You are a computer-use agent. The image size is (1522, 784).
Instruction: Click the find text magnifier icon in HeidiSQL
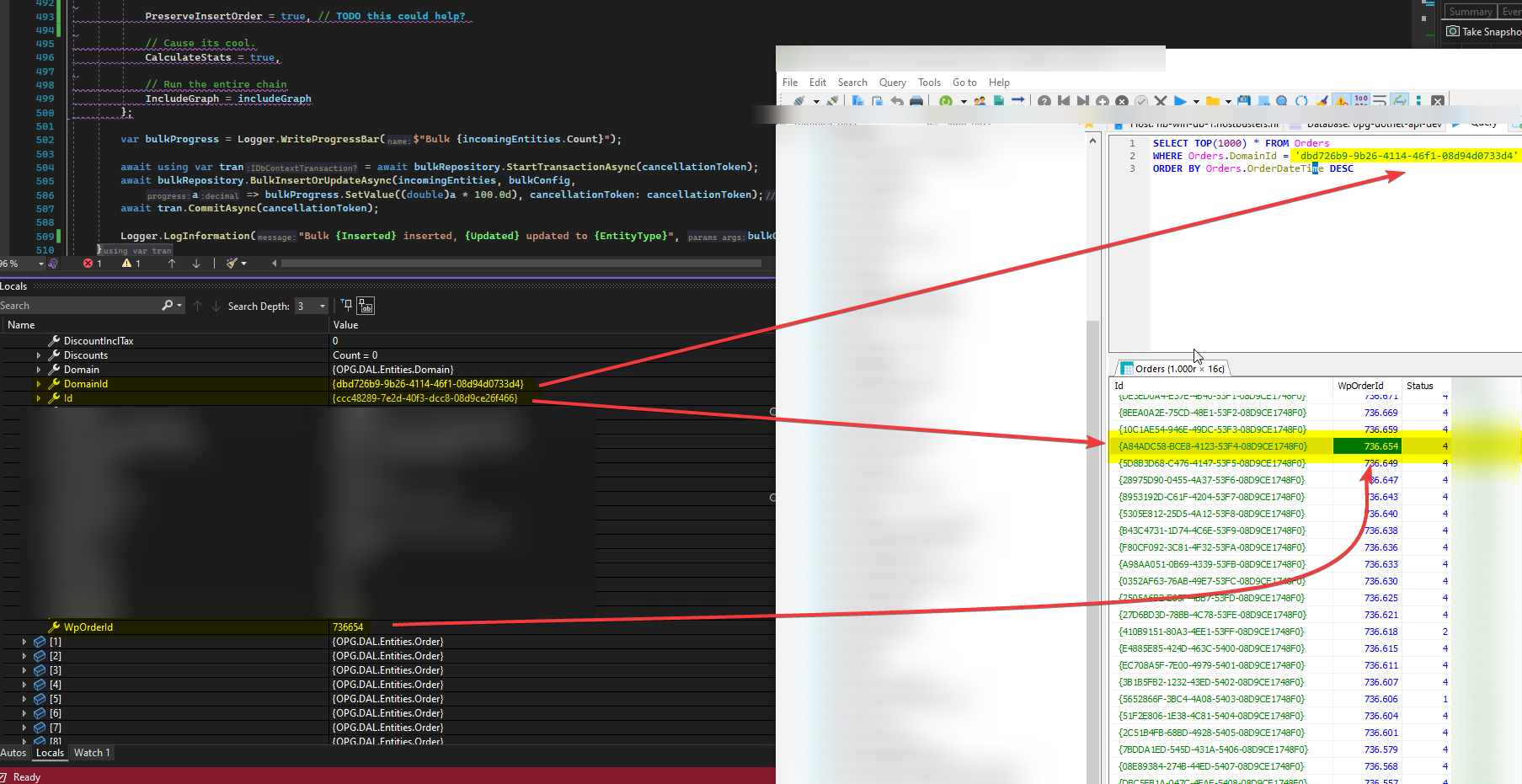pos(1282,101)
